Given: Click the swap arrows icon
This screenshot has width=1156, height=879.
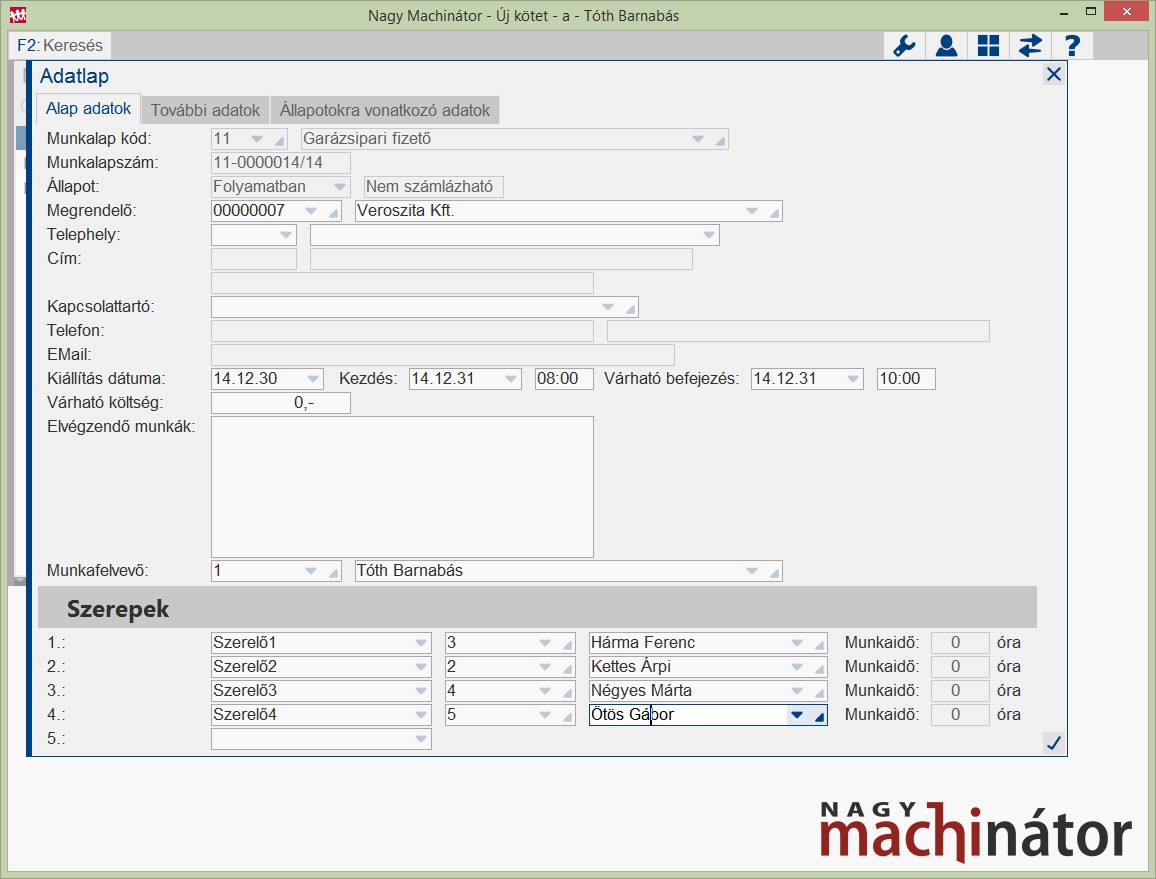Looking at the screenshot, I should click(1030, 46).
